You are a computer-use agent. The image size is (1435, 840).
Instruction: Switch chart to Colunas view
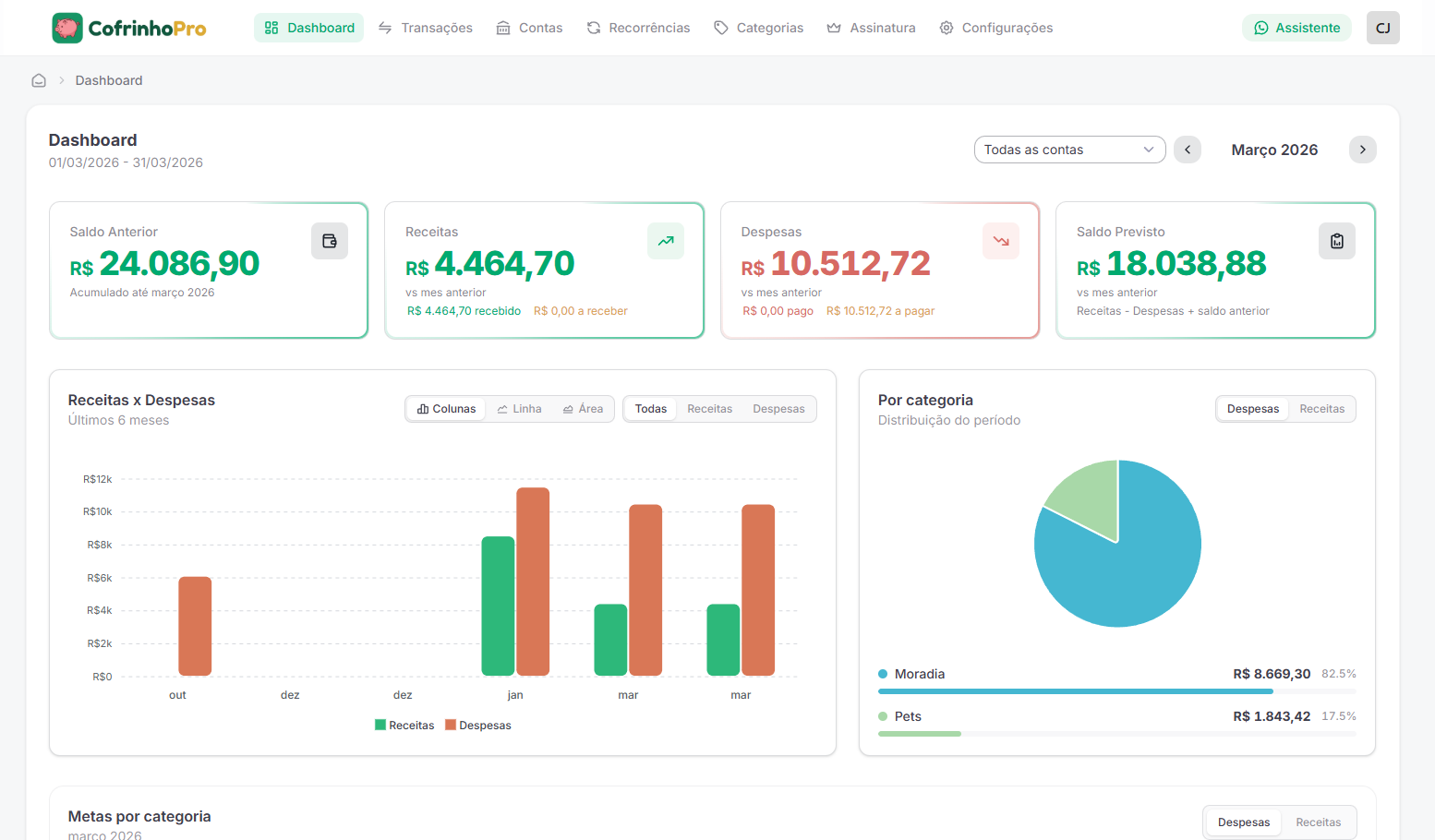pyautogui.click(x=446, y=409)
